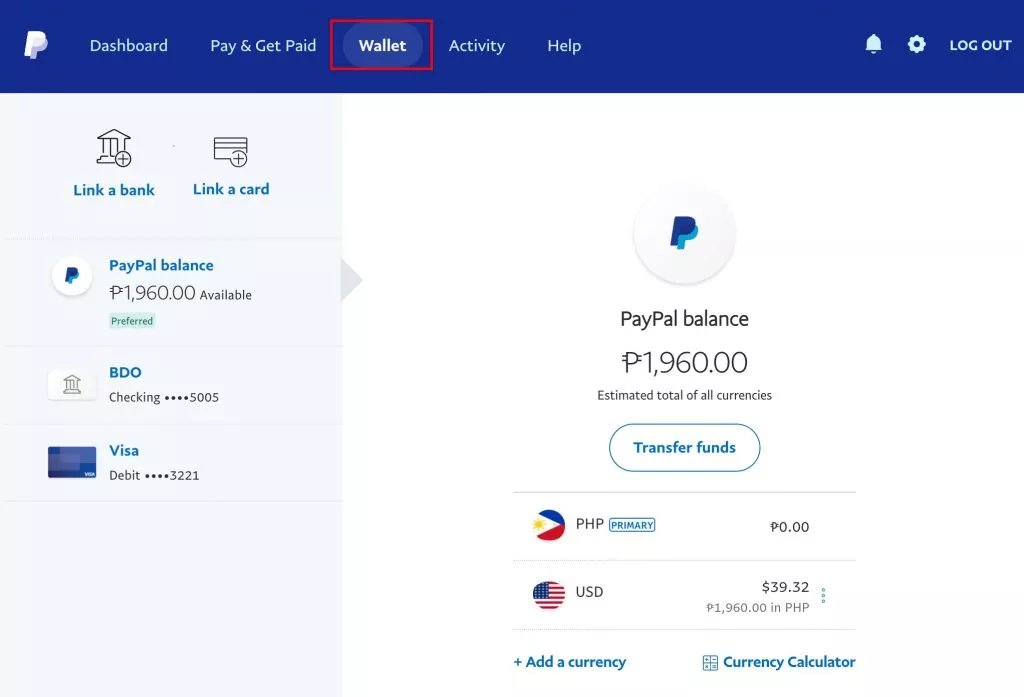Open the Wallet tab
The width and height of the screenshot is (1024, 697).
click(x=382, y=45)
